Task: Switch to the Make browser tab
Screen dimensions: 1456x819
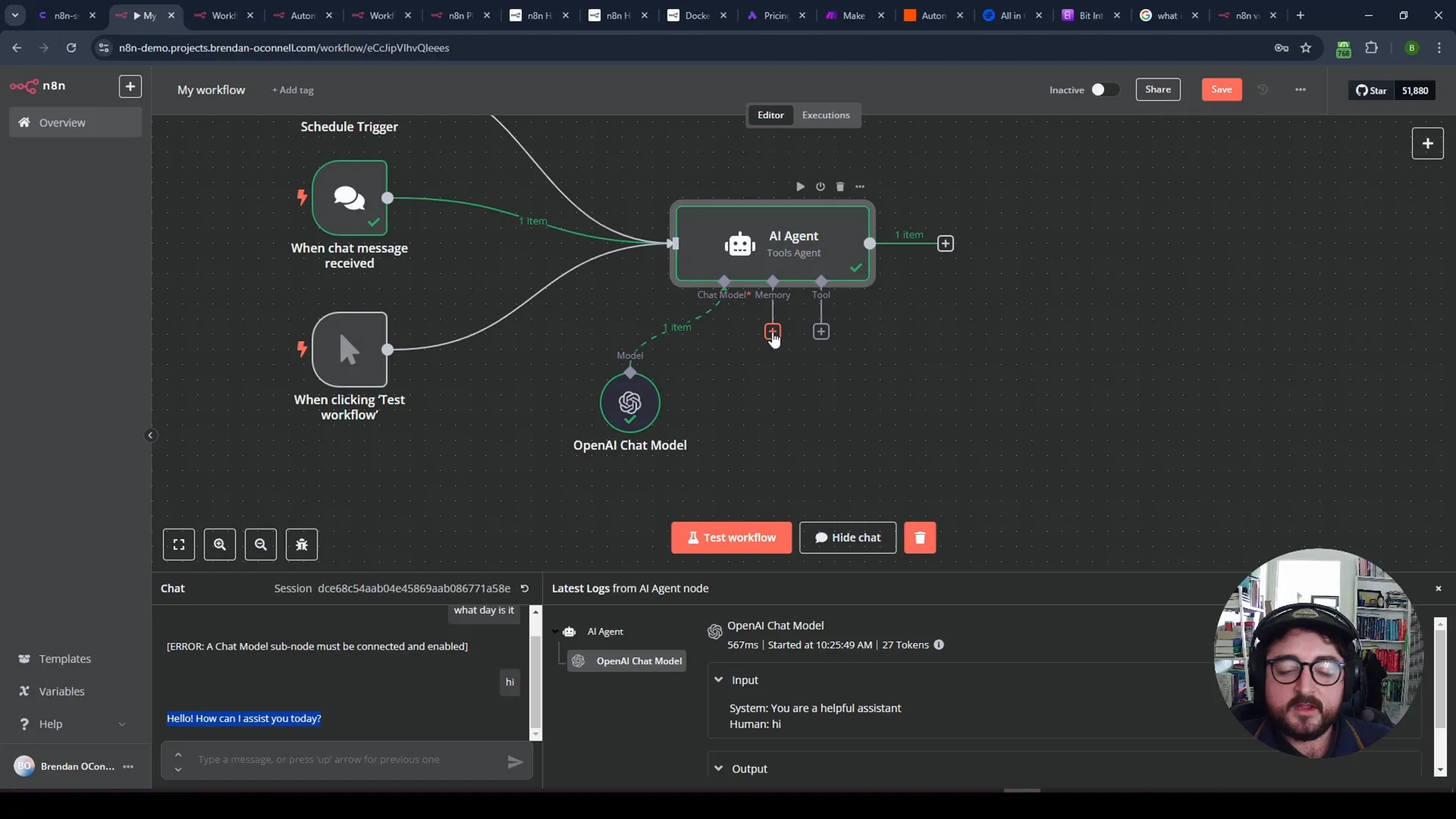Action: click(855, 15)
